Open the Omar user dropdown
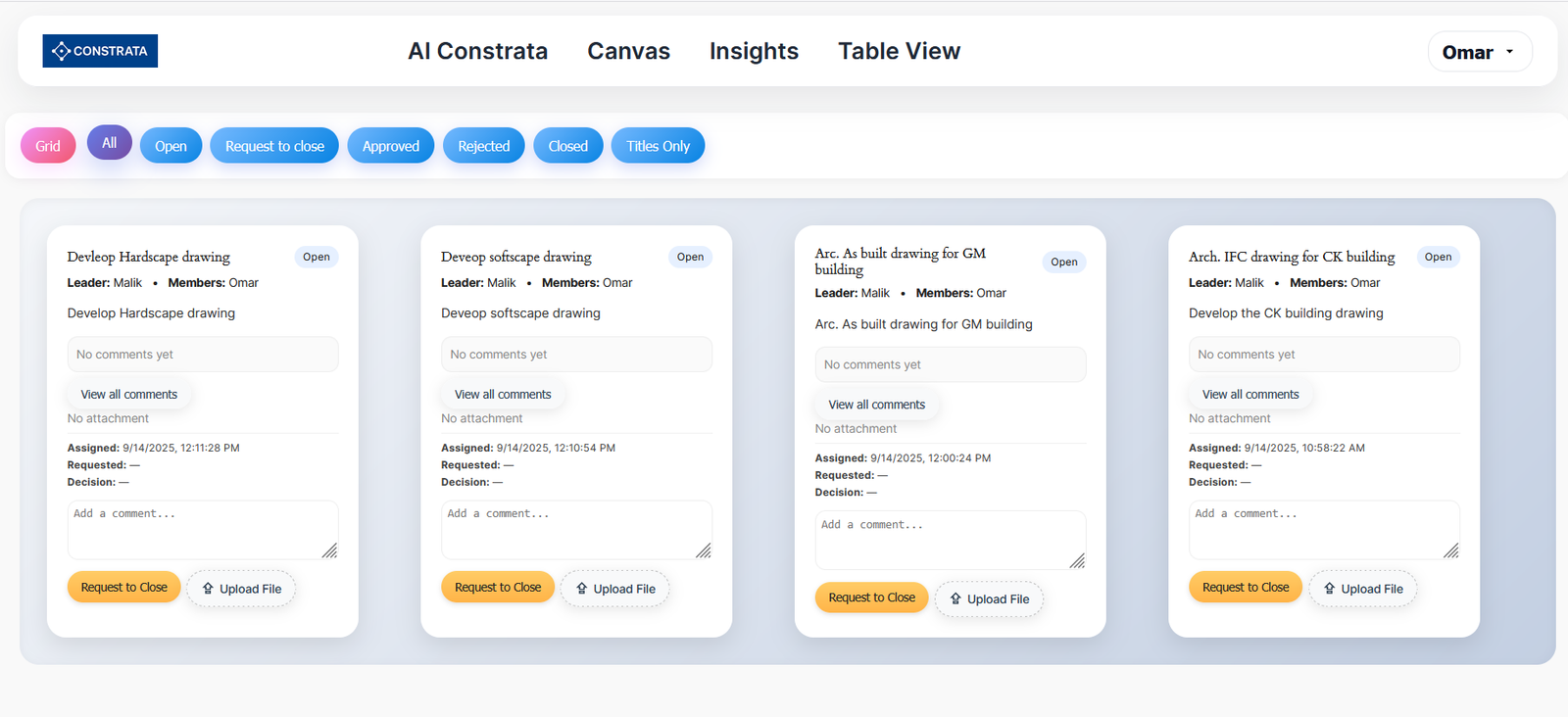 [1479, 52]
